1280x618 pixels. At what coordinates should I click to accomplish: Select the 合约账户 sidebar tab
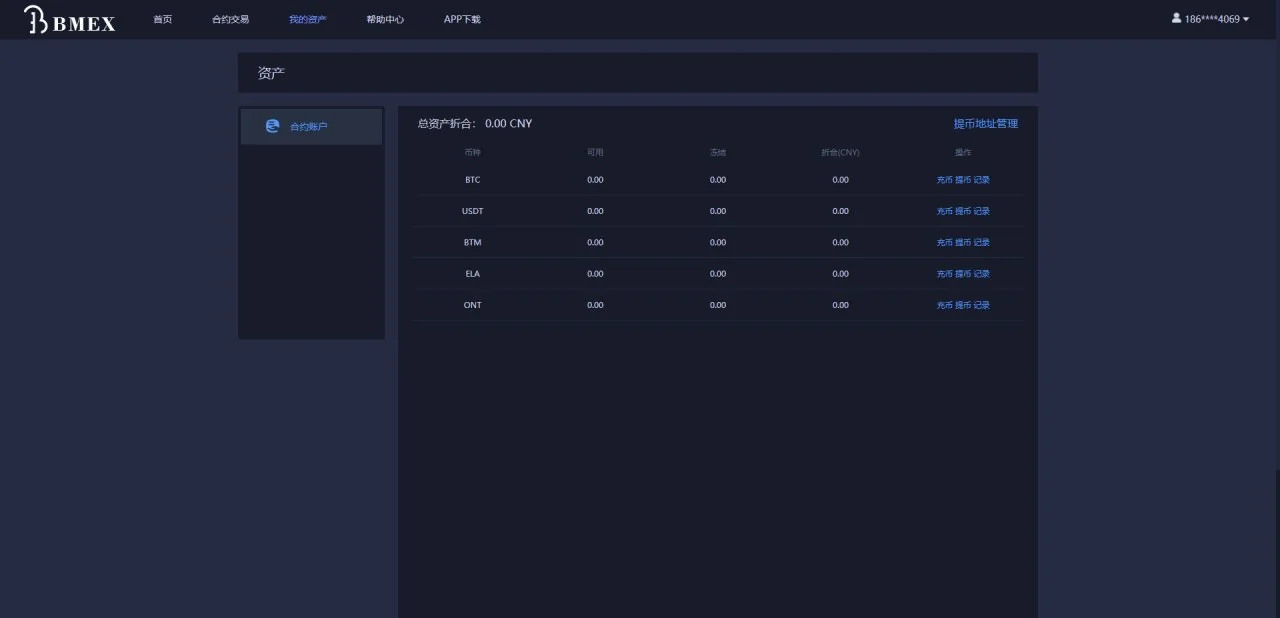310,127
